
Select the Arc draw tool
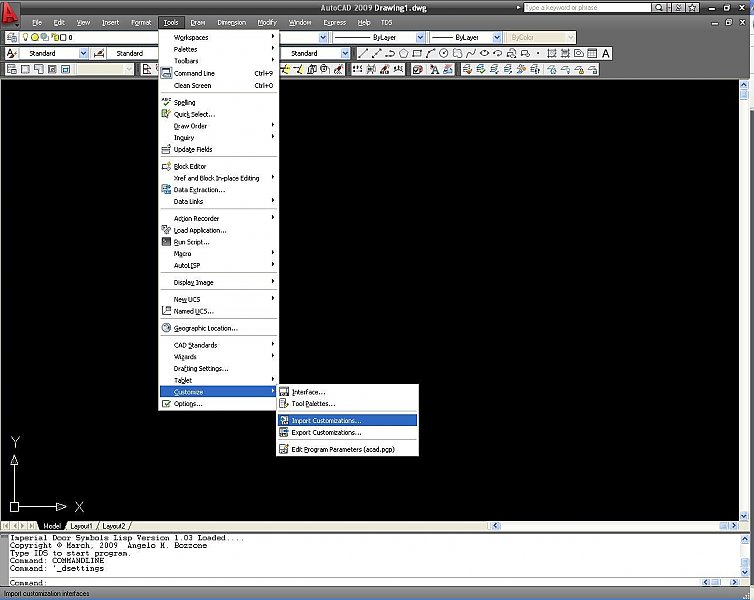(x=430, y=53)
